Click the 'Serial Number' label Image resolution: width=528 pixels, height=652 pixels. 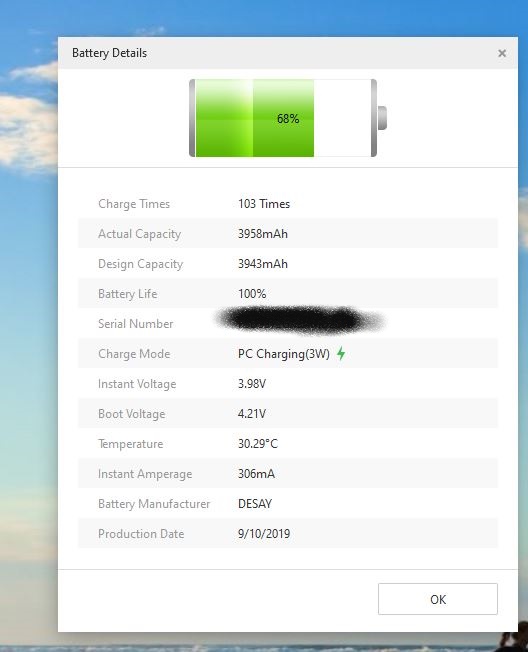tap(136, 324)
